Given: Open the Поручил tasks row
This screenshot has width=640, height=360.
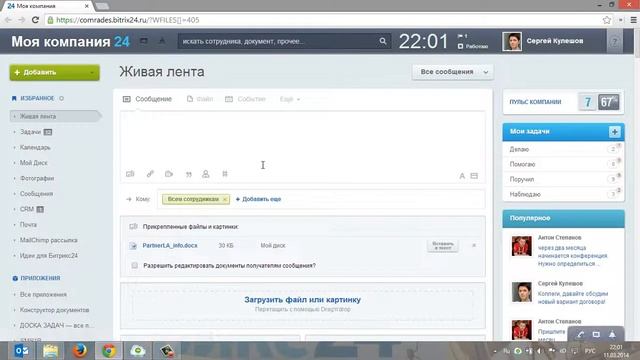Looking at the screenshot, I should tap(563, 179).
